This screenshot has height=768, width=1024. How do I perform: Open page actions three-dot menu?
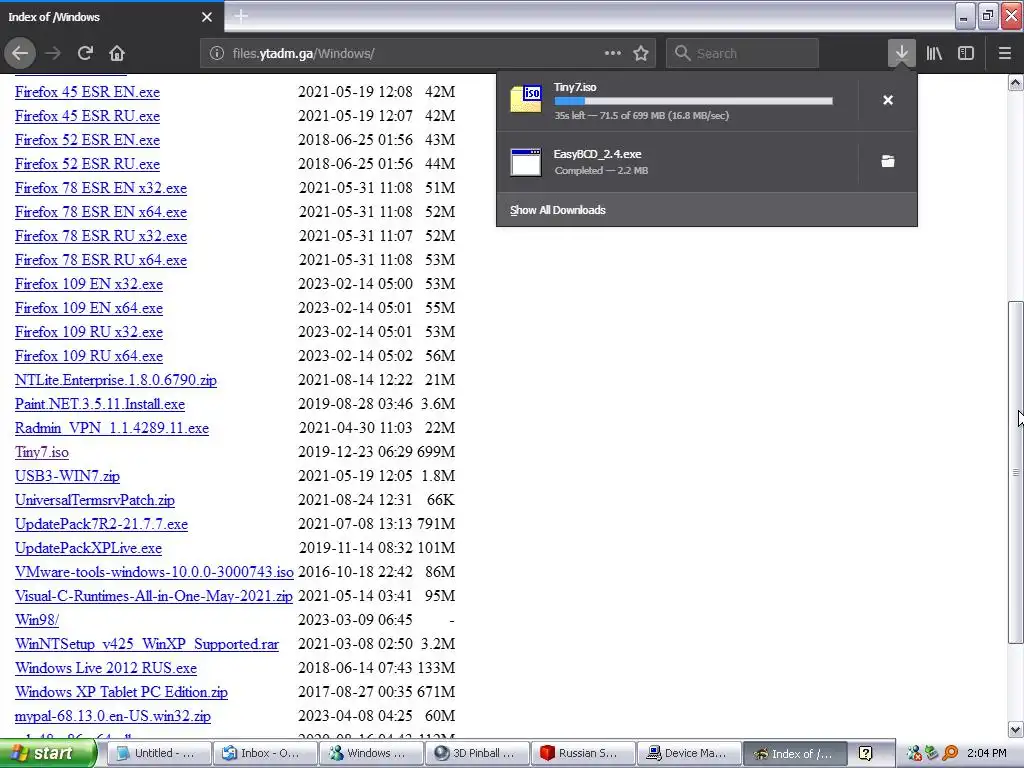[x=613, y=53]
